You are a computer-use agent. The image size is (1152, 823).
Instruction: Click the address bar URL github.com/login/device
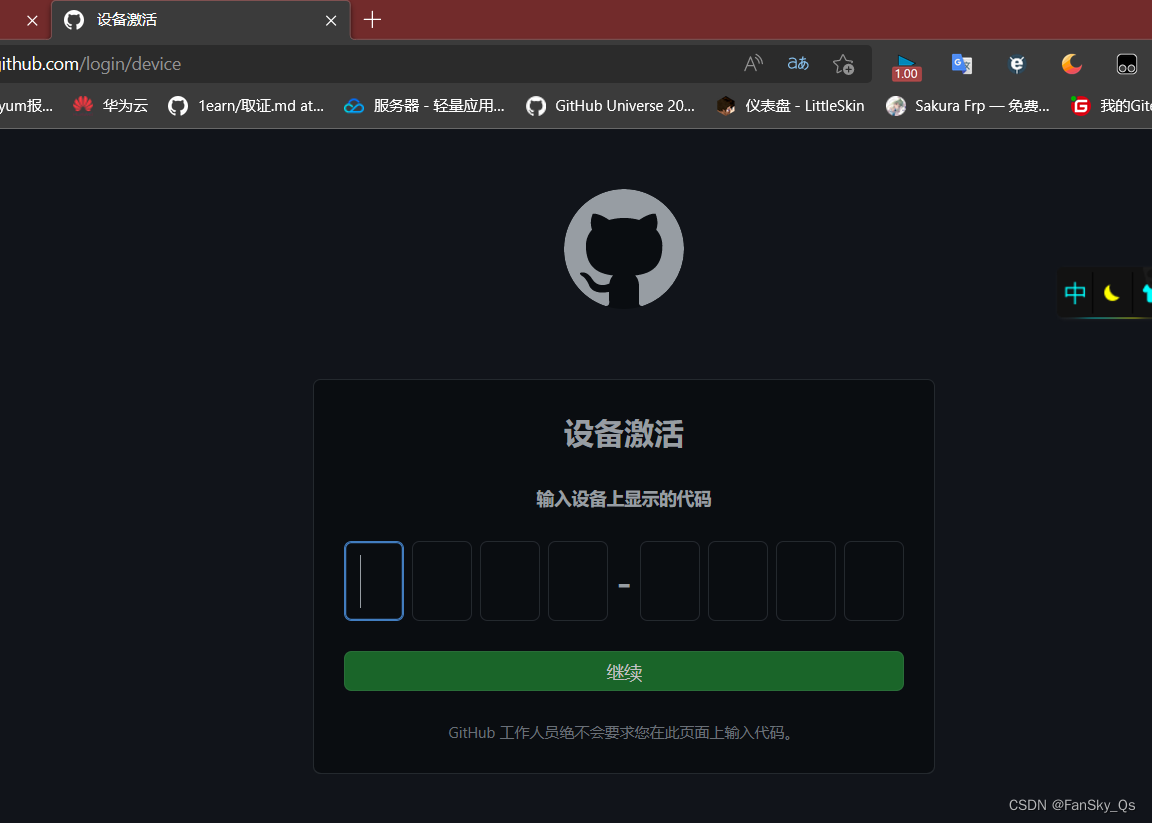pyautogui.click(x=90, y=64)
